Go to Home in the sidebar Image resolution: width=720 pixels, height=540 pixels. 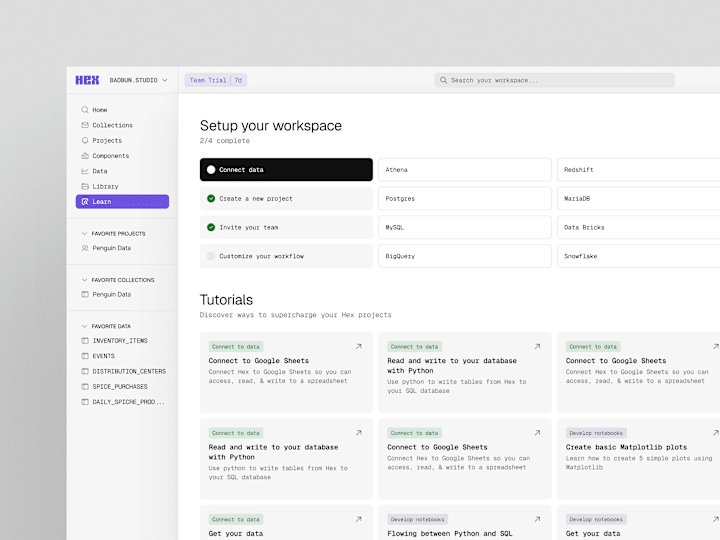122,110
